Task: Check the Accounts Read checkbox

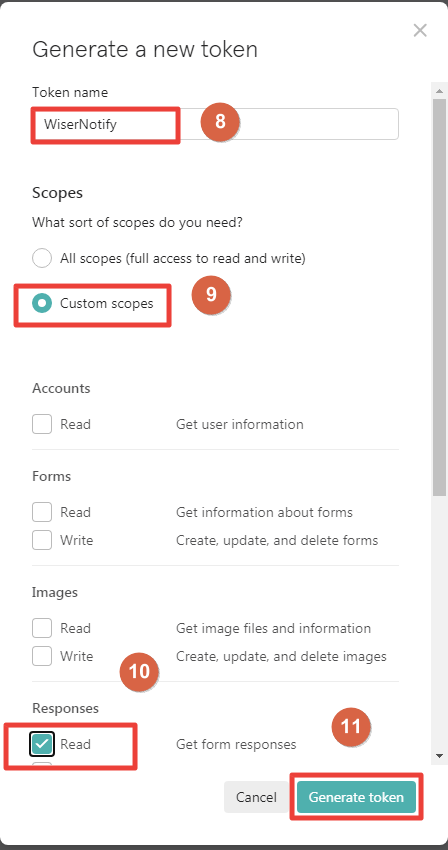Action: [42, 424]
